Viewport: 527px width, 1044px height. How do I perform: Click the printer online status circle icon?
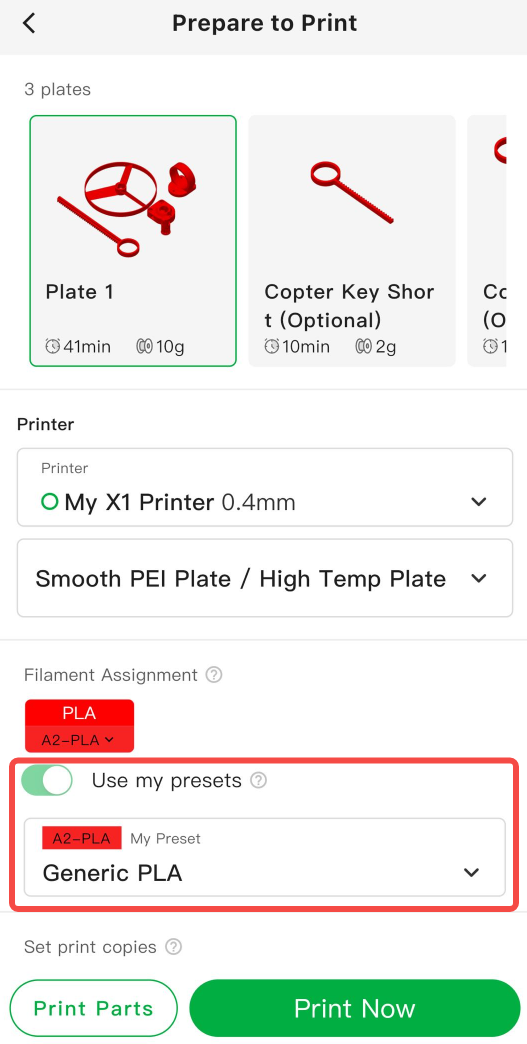coord(50,501)
